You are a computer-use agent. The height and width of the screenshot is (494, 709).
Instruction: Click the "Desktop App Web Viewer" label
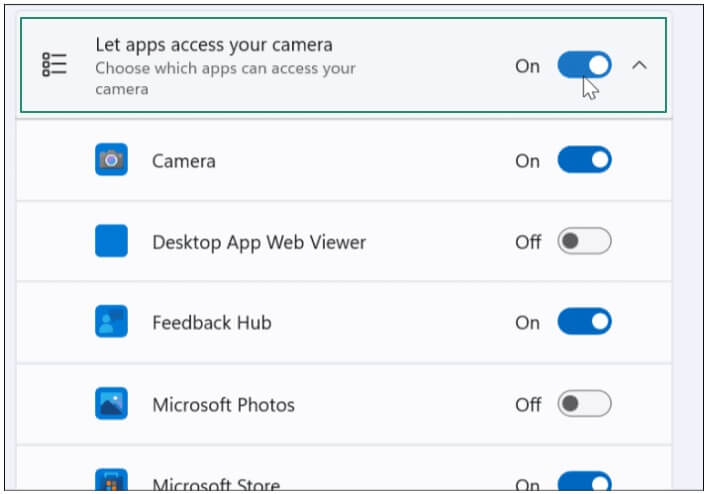coord(259,242)
